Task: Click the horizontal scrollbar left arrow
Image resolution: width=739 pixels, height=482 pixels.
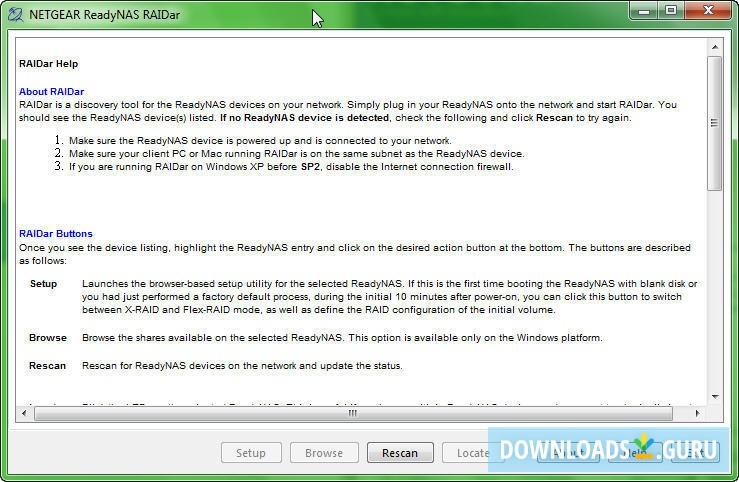Action: tap(24, 413)
